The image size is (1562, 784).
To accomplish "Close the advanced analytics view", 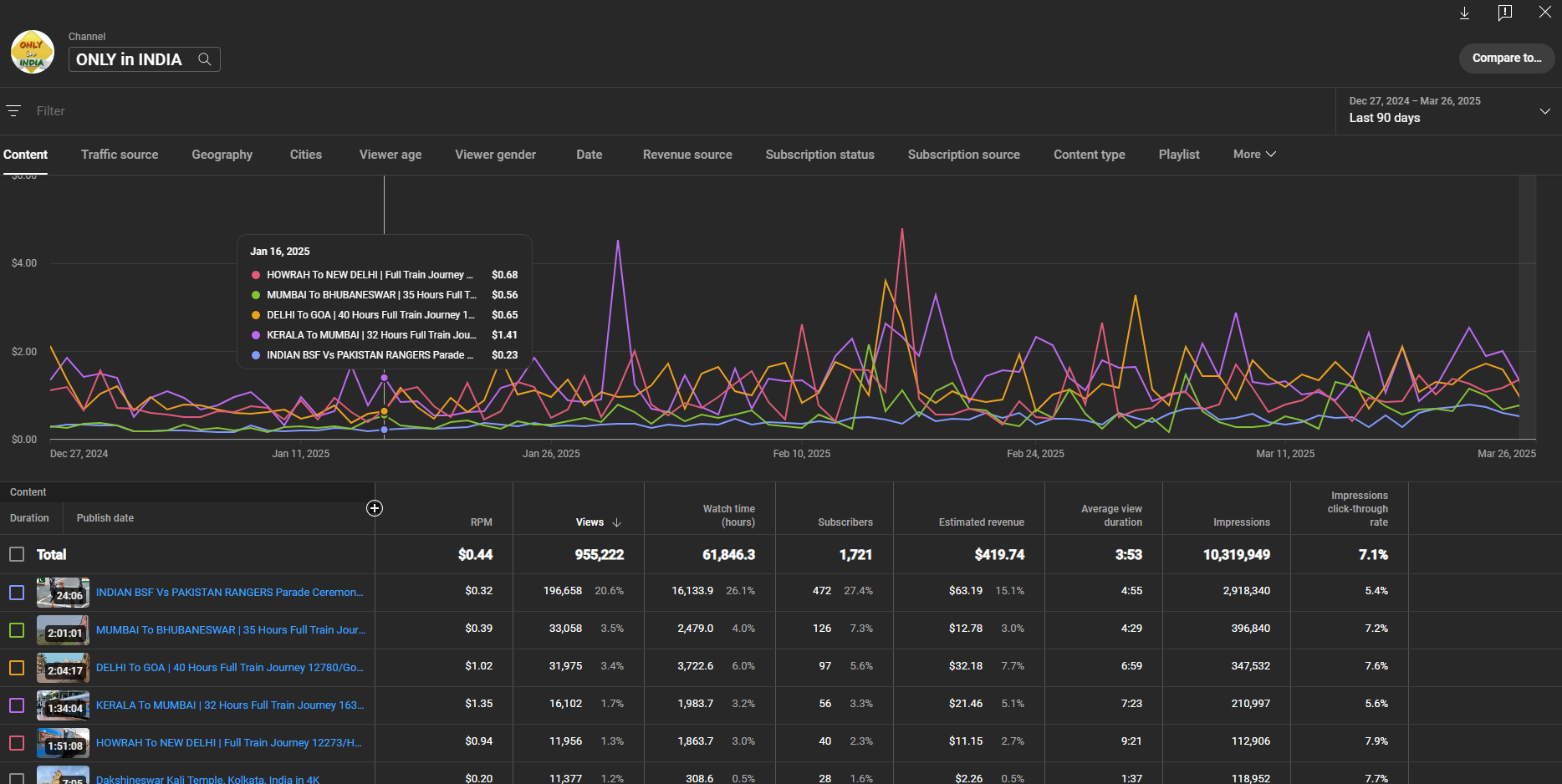I will click(x=1545, y=13).
